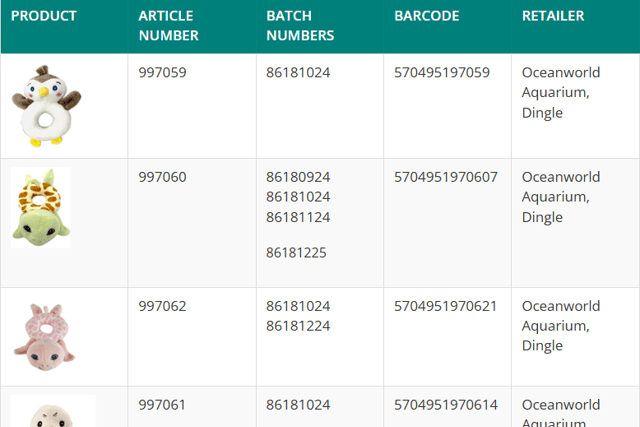The image size is (640, 427).
Task: Click batch number 86181024 in the 997059 row
Action: tap(298, 72)
